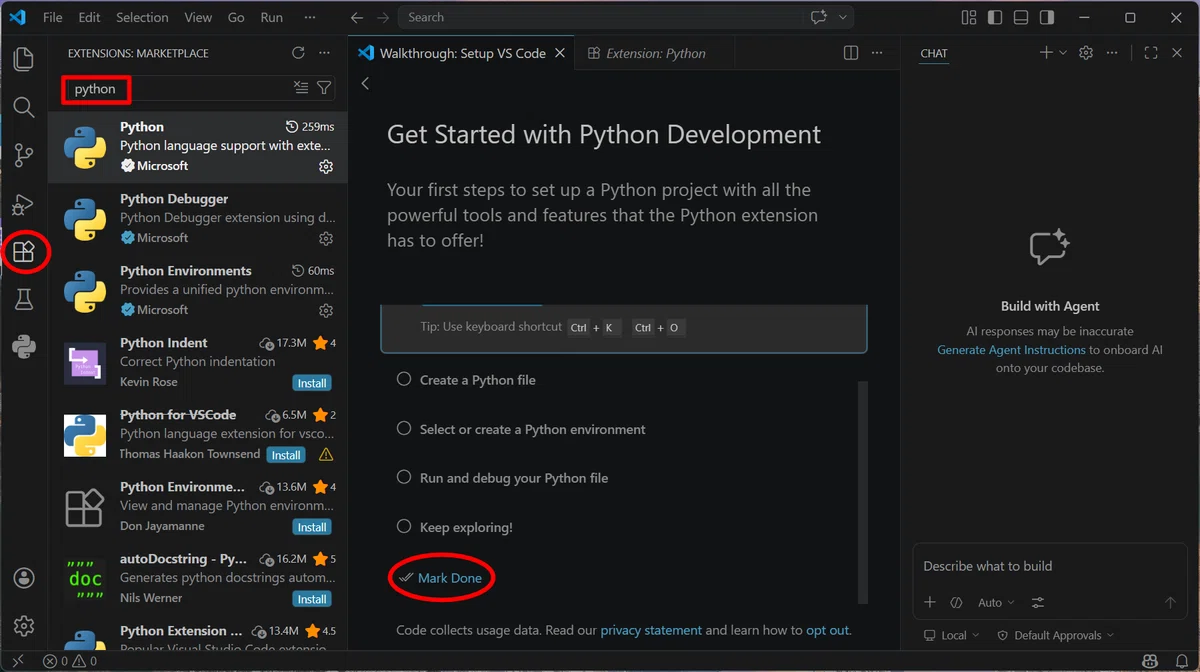Open the Explorer view in activity bar
This screenshot has height=672, width=1200.
24,59
